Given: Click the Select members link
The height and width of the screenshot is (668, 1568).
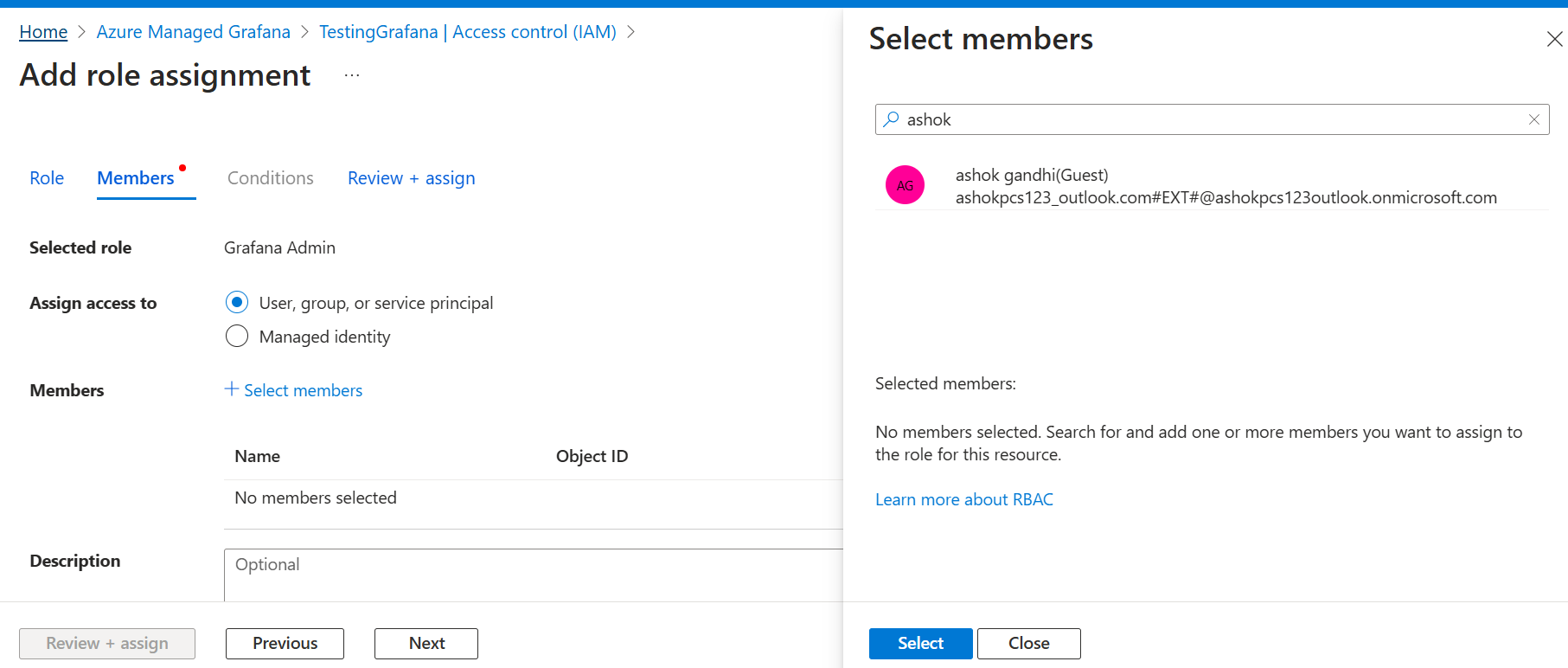Looking at the screenshot, I should (x=303, y=390).
